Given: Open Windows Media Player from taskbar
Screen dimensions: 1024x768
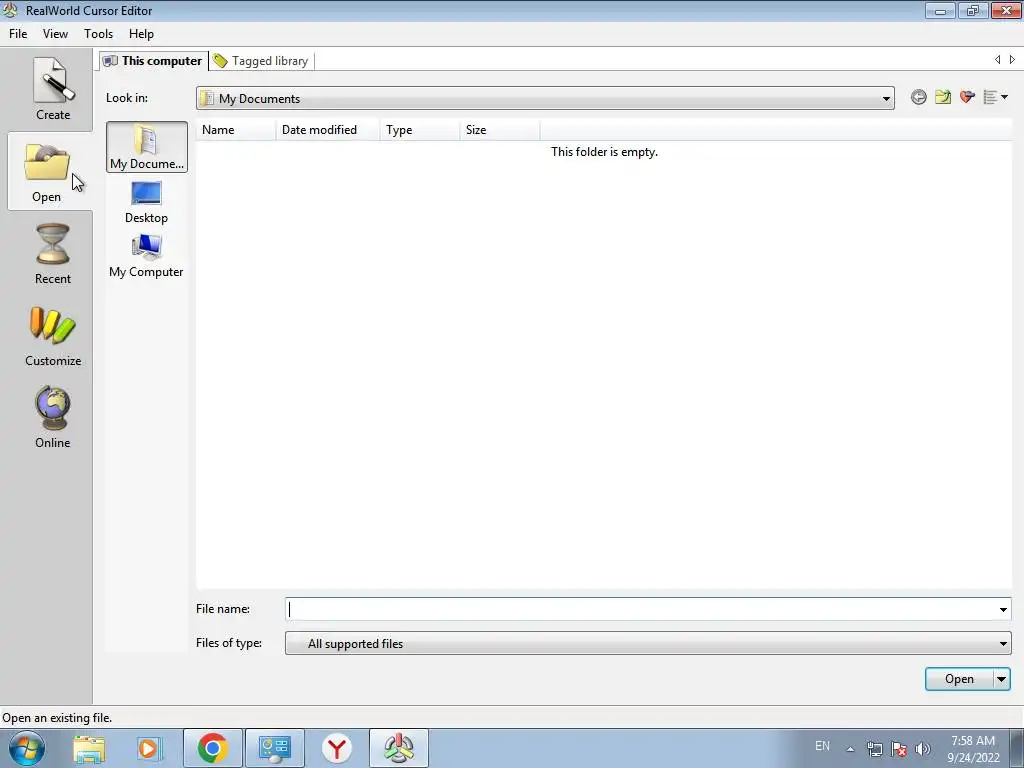Looking at the screenshot, I should pos(149,748).
